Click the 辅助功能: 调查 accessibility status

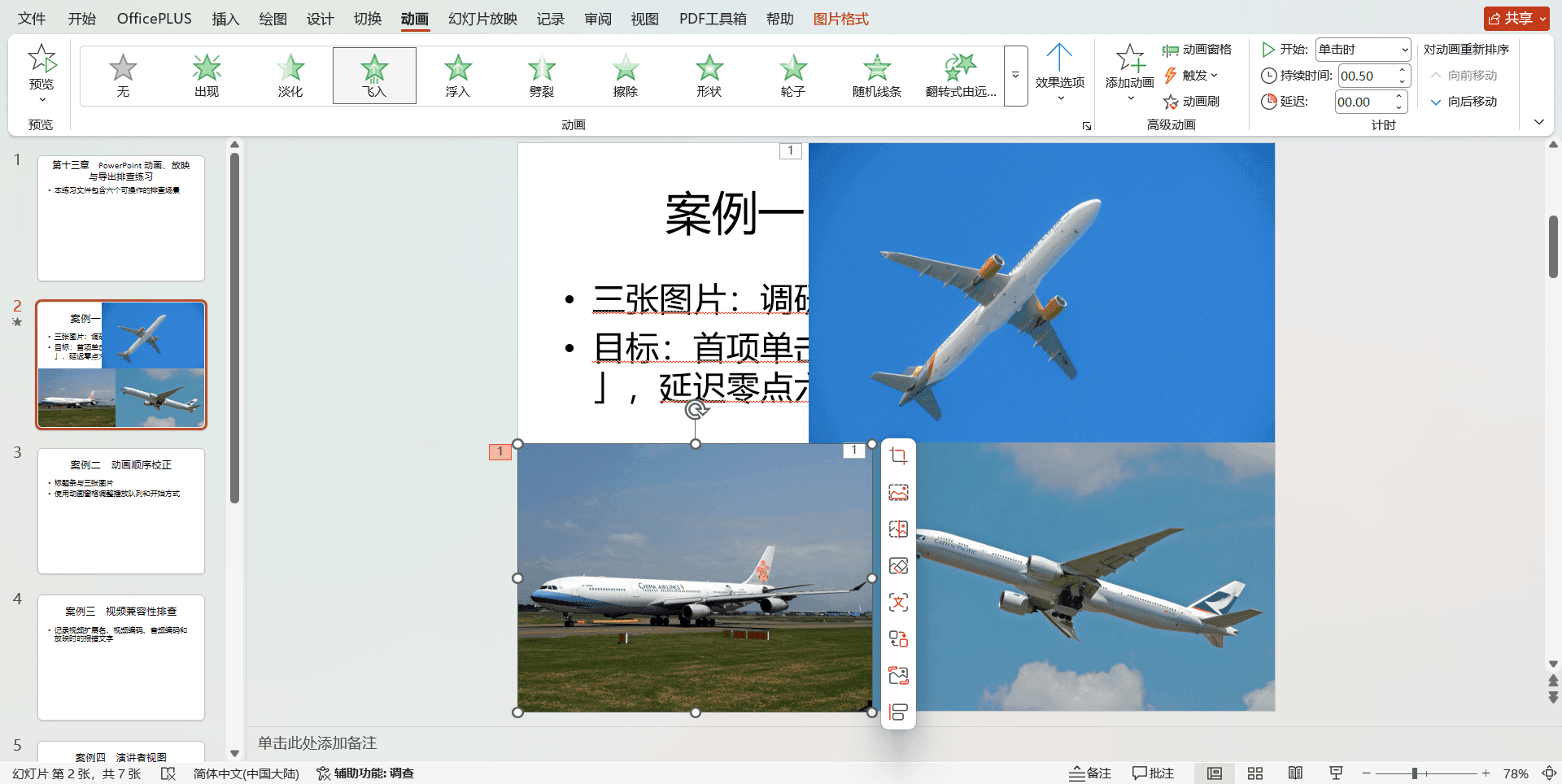coord(365,773)
